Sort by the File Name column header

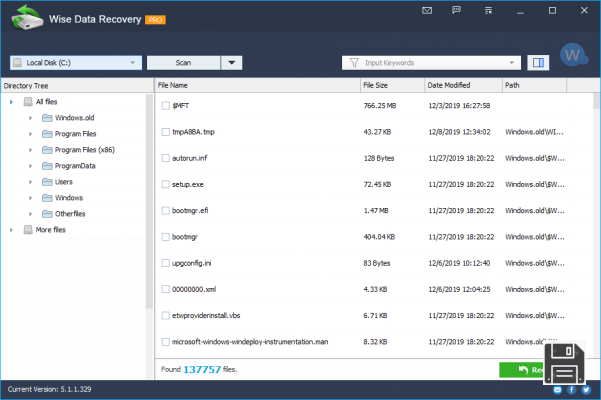pyautogui.click(x=258, y=85)
